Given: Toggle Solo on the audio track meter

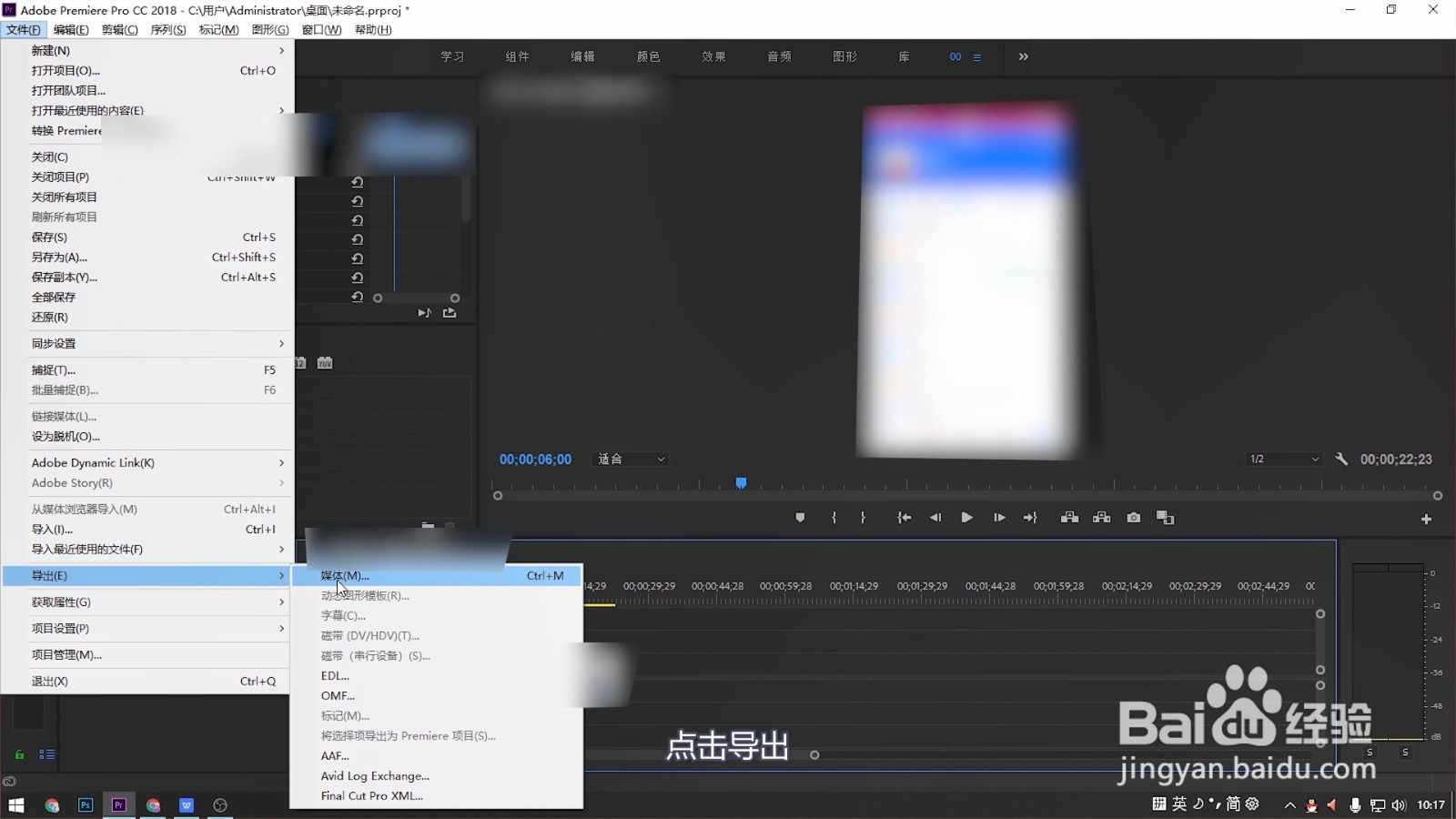Looking at the screenshot, I should 1369,753.
